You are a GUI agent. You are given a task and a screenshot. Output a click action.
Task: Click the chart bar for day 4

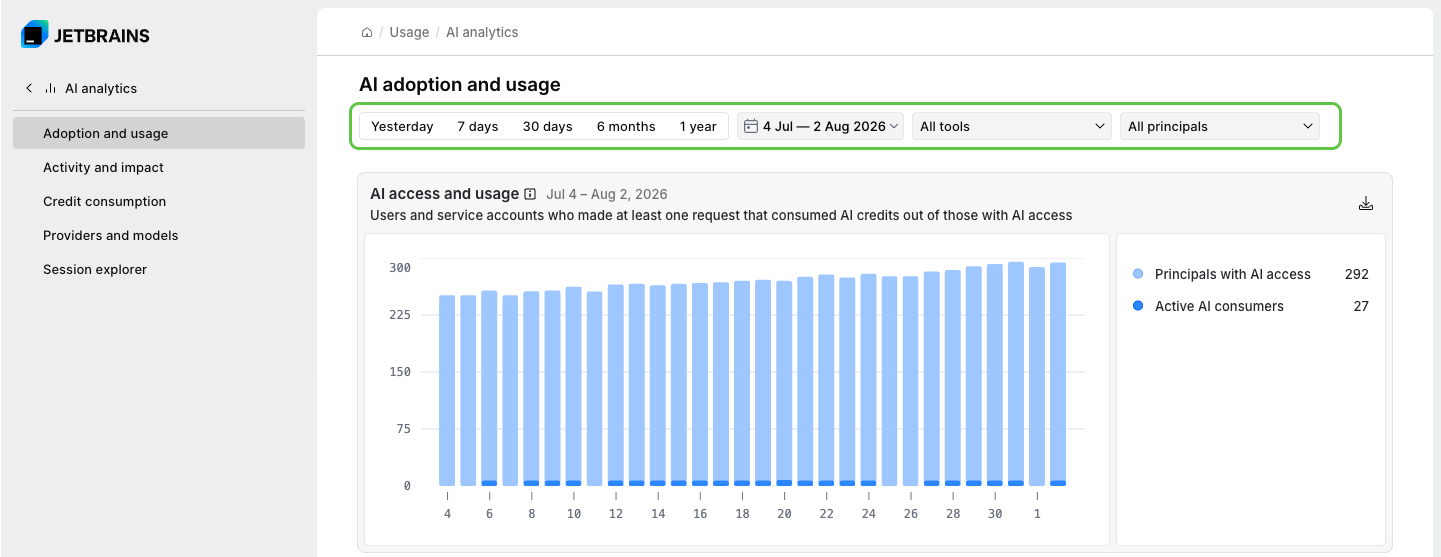pyautogui.click(x=447, y=390)
